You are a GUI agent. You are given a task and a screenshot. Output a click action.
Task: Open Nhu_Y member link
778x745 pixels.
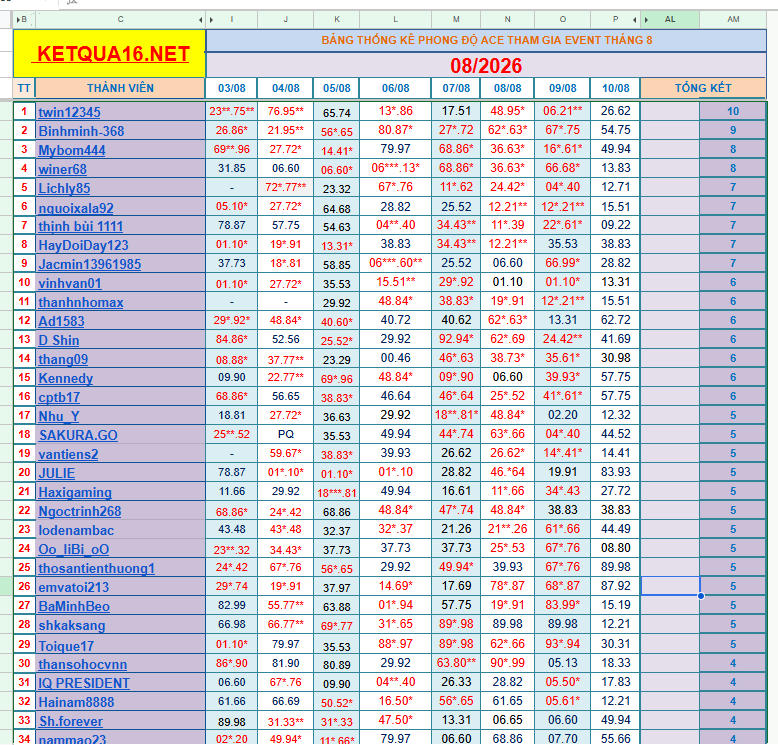pyautogui.click(x=59, y=416)
